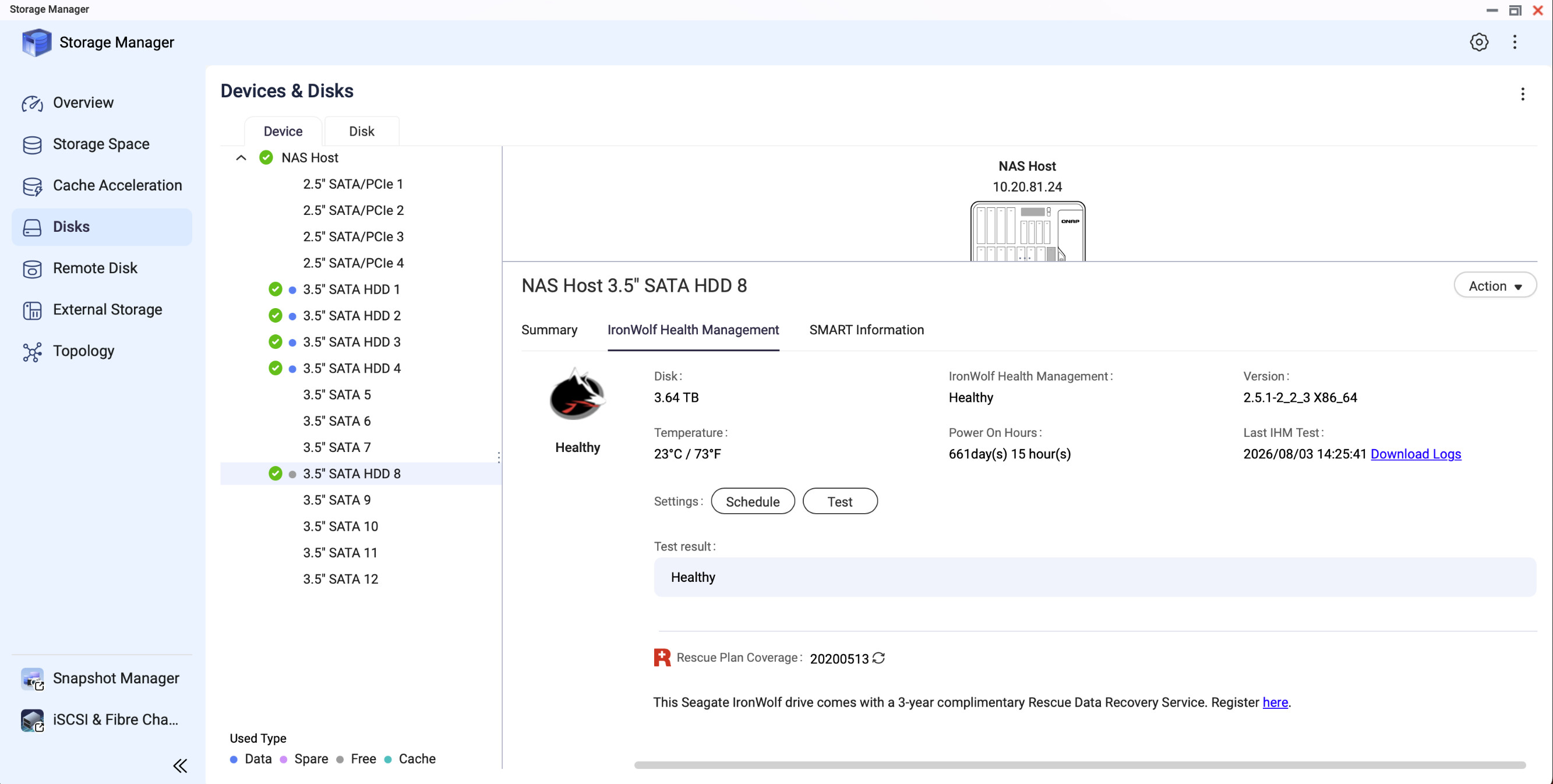
Task: Click the NAS device diagram thumbnail
Action: click(x=1028, y=231)
